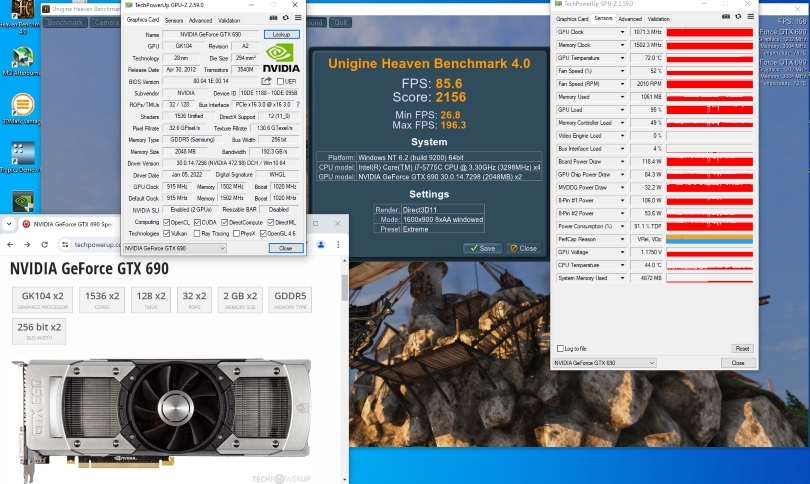Image resolution: width=810 pixels, height=484 pixels.
Task: Click the GPU Load red sensor graph
Action: [709, 110]
